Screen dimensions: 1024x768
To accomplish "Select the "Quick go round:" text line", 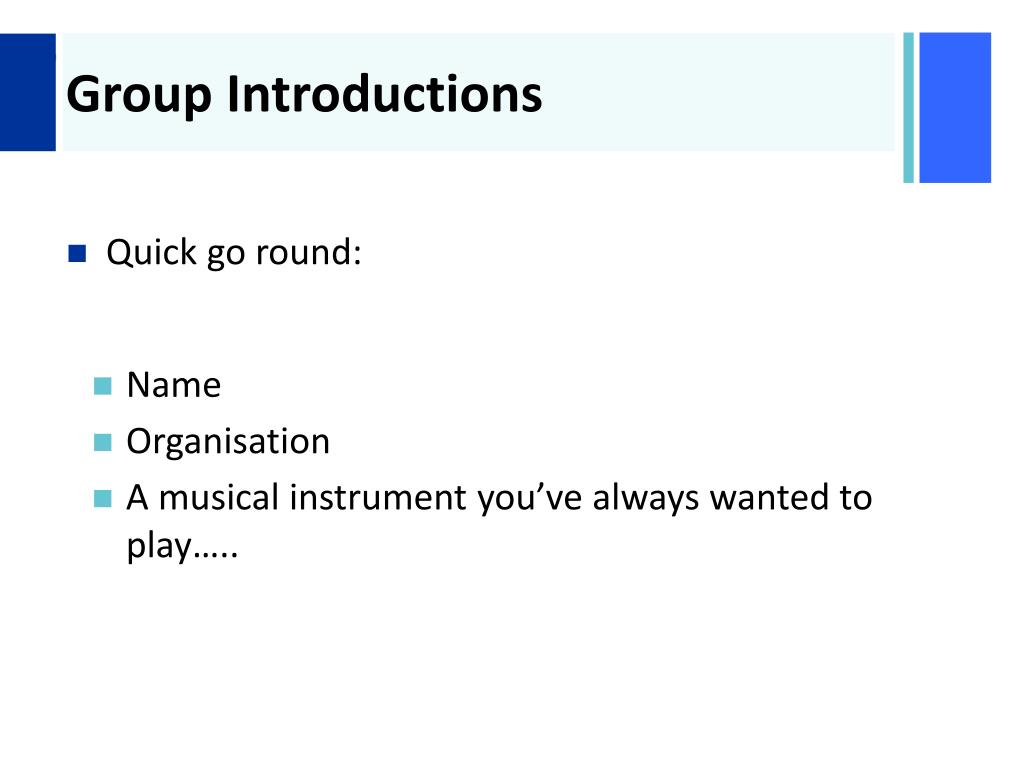I will (234, 253).
